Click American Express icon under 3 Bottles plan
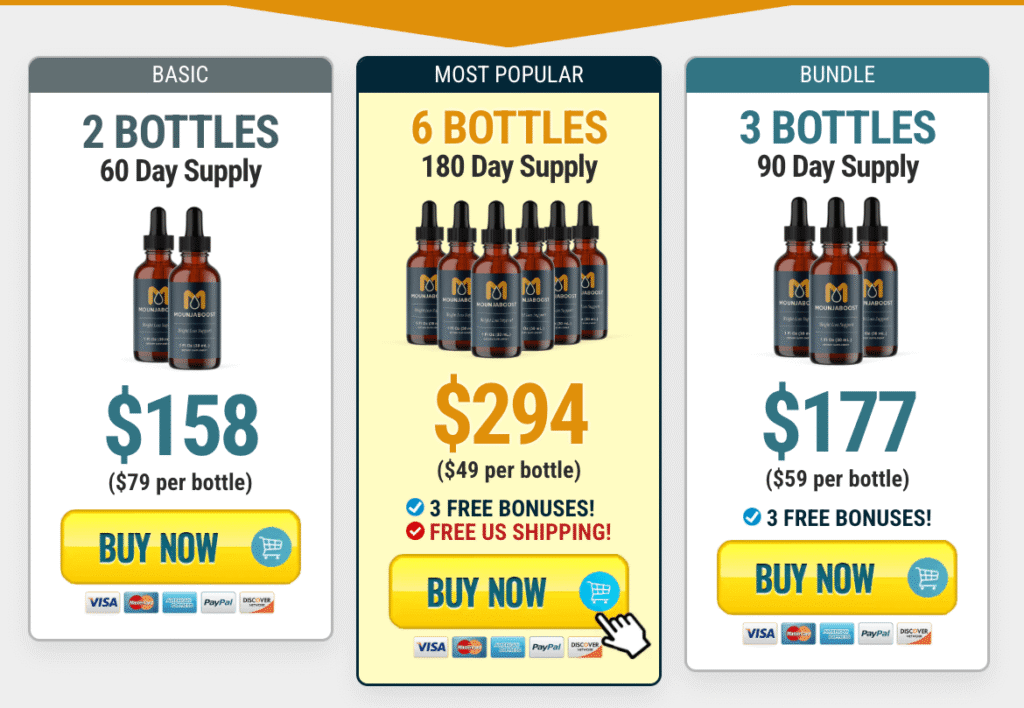This screenshot has height=708, width=1024. (837, 633)
